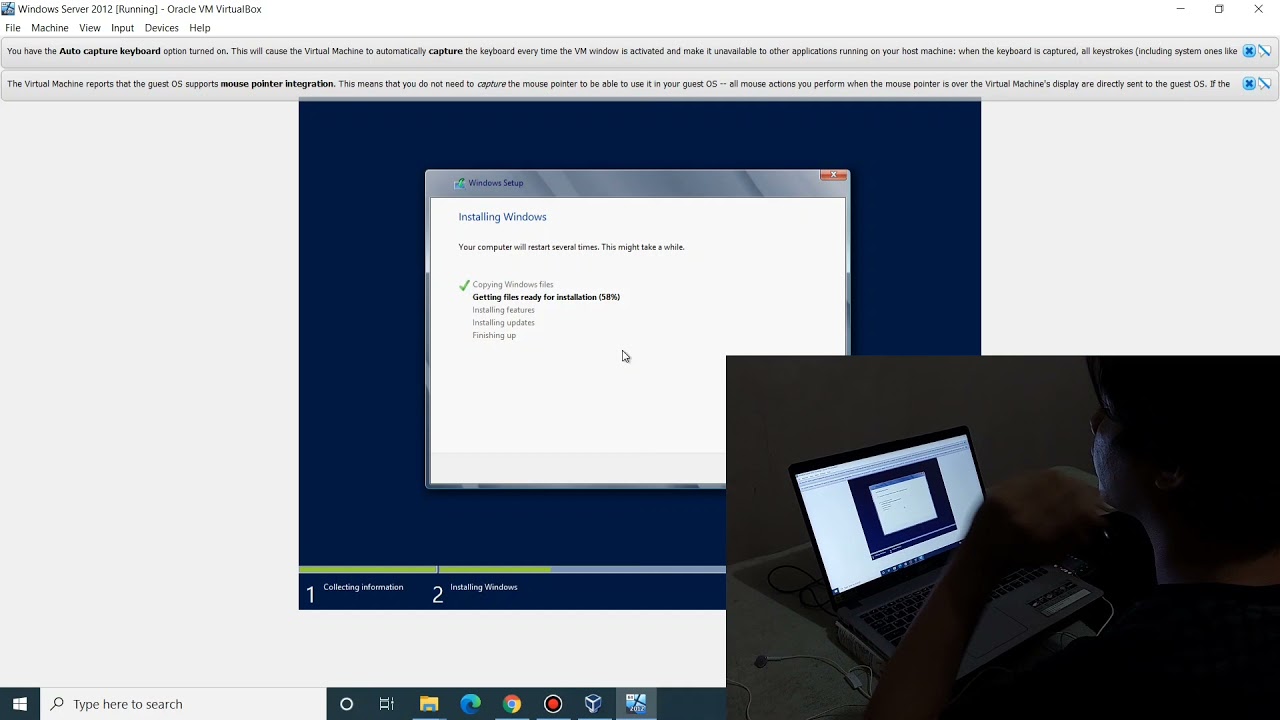Image resolution: width=1280 pixels, height=720 pixels.
Task: Open the Windows Start menu
Action: (20, 704)
